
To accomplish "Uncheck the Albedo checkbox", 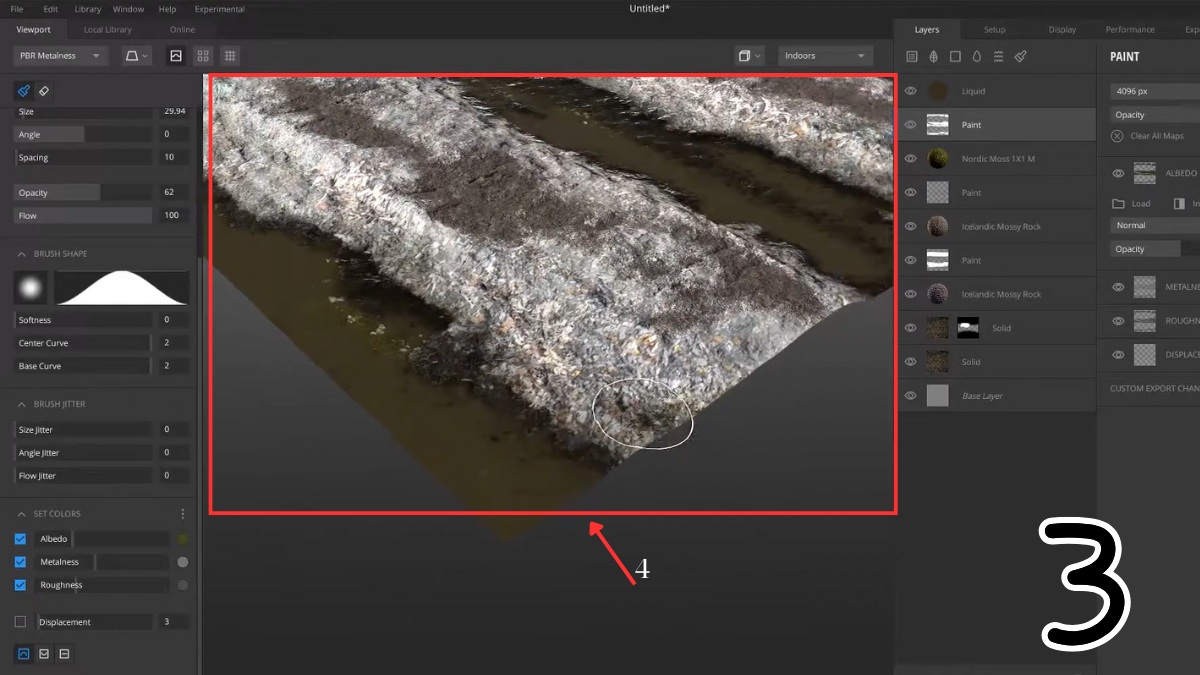I will click(x=20, y=539).
